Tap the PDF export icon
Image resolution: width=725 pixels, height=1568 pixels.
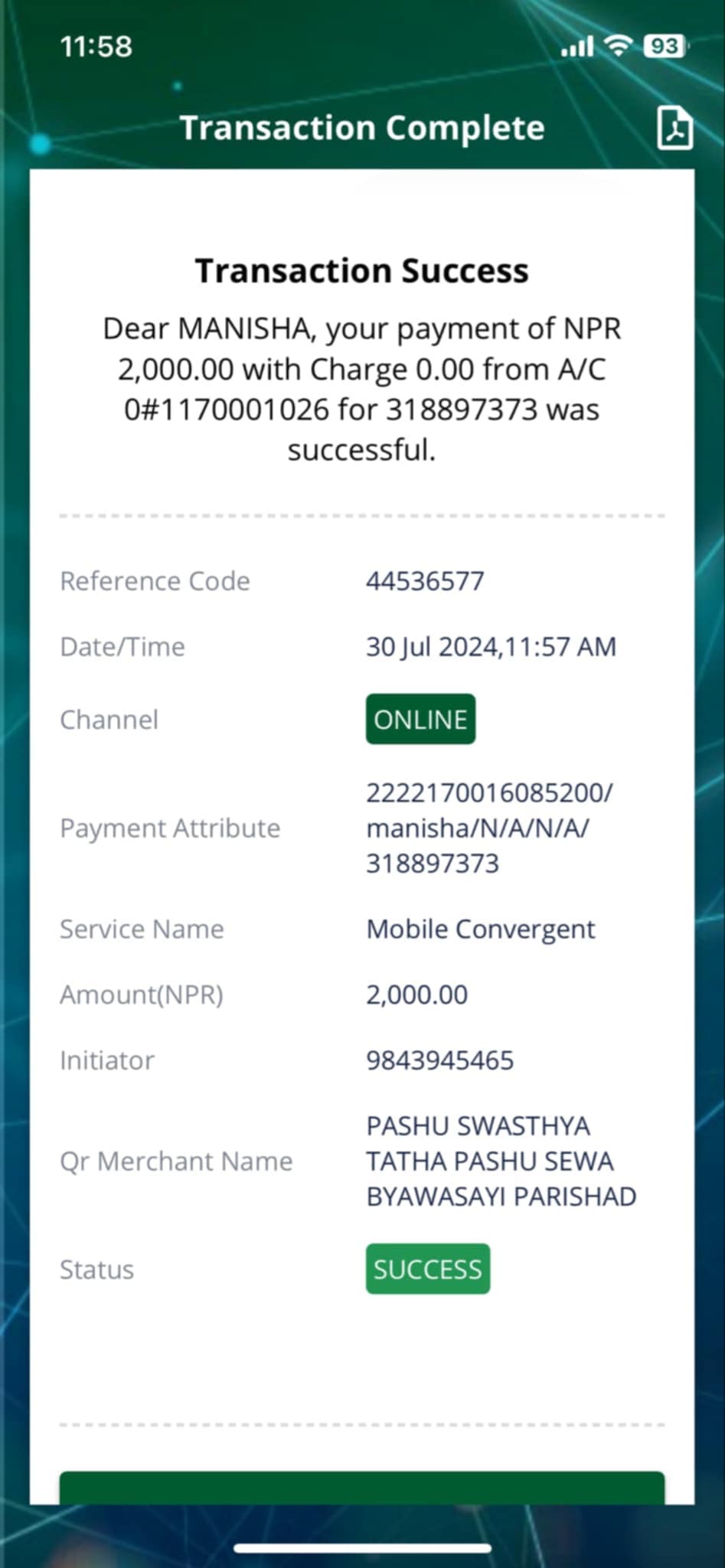(x=674, y=128)
